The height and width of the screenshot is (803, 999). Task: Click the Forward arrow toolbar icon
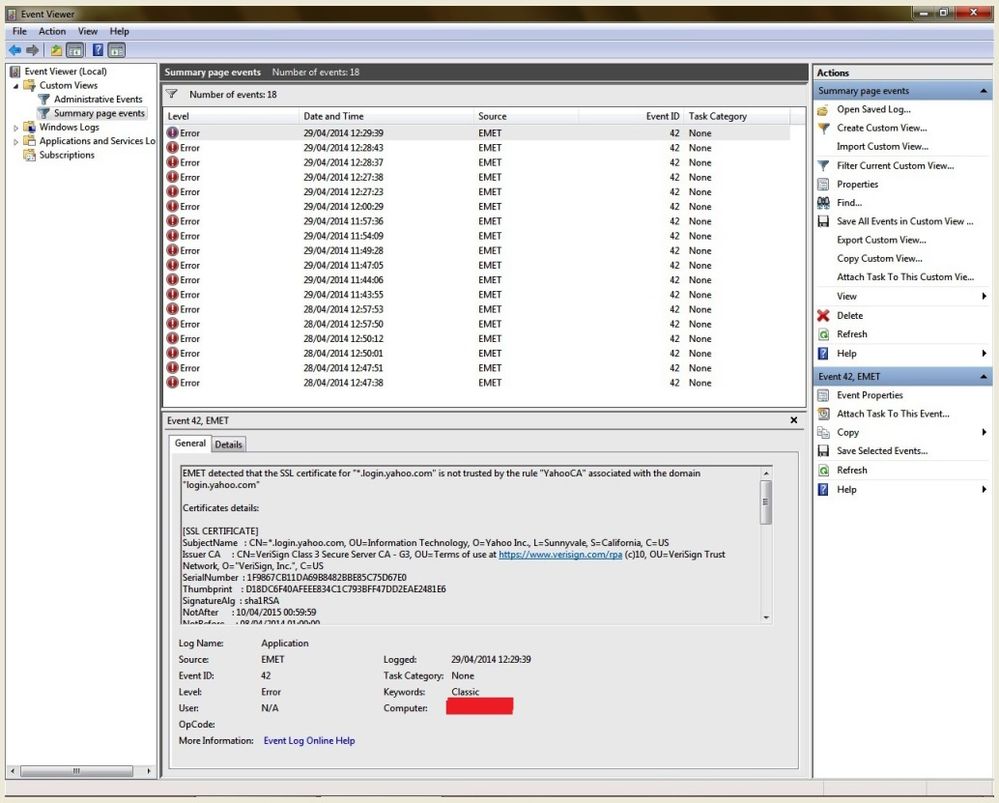32,50
